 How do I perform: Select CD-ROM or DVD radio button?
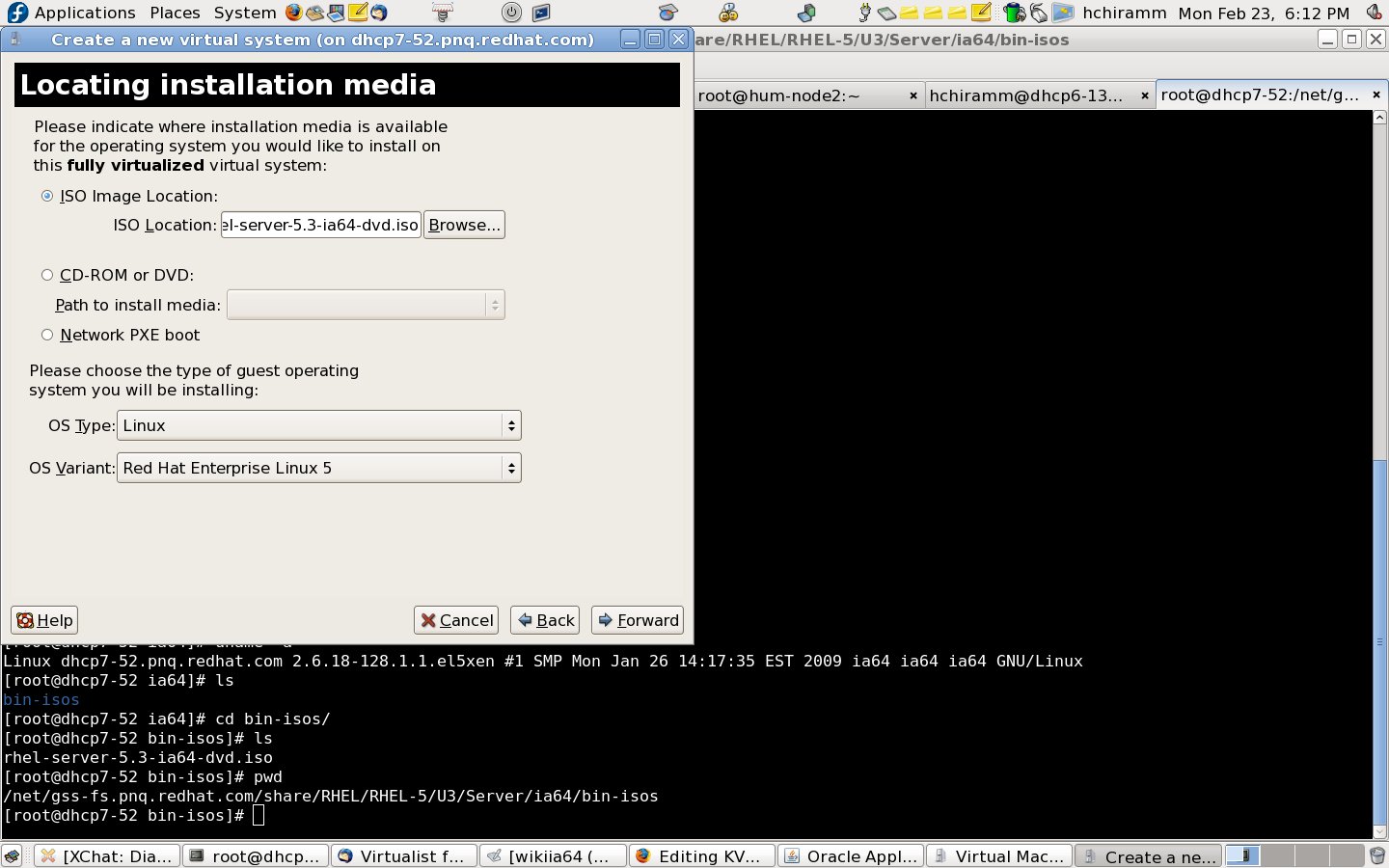[x=47, y=275]
